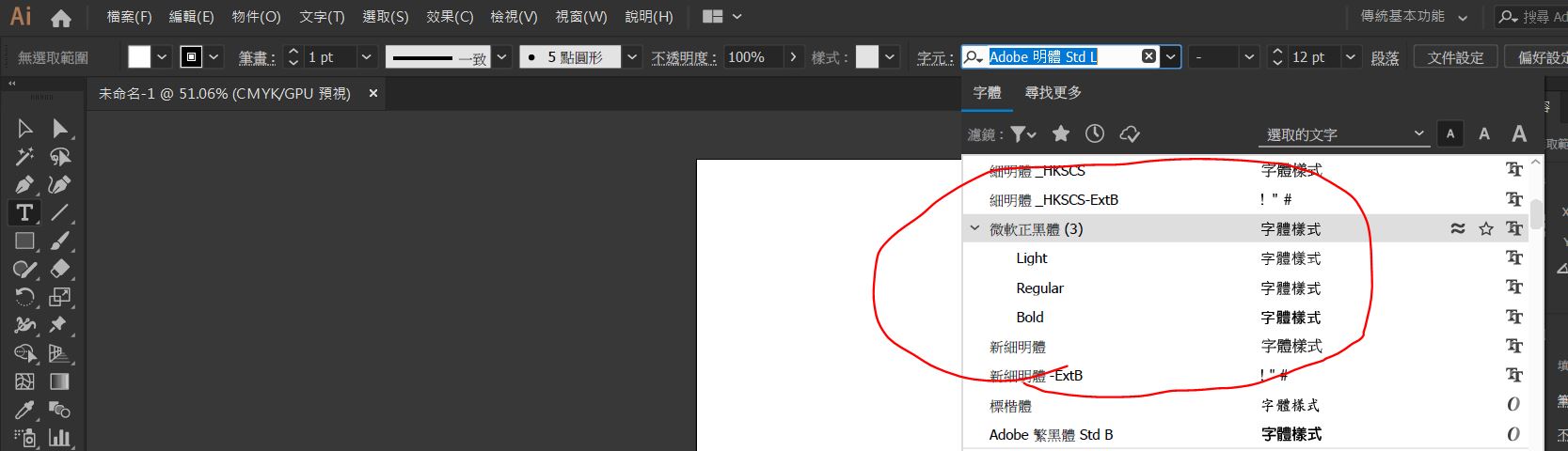This screenshot has height=451, width=1568.
Task: Select the Width/Warp tool
Action: click(x=25, y=326)
